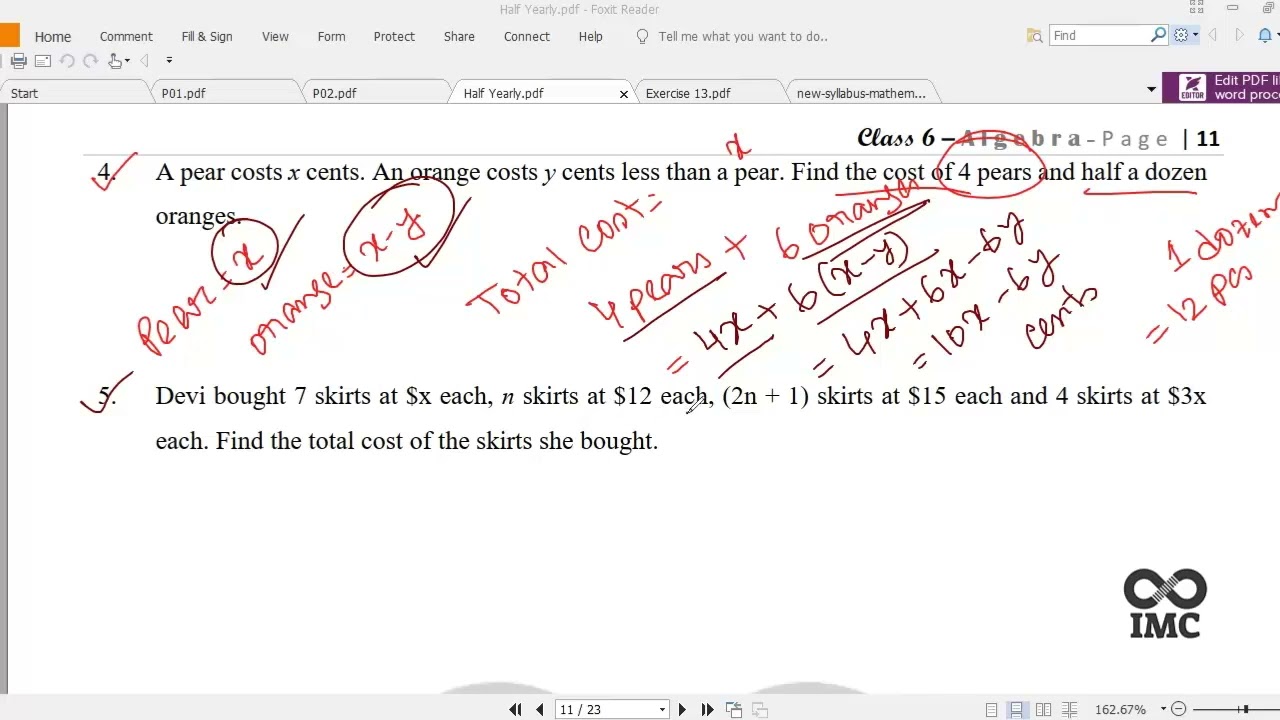The height and width of the screenshot is (720, 1280).
Task: Open the Home ribbon tab
Action: coord(53,36)
